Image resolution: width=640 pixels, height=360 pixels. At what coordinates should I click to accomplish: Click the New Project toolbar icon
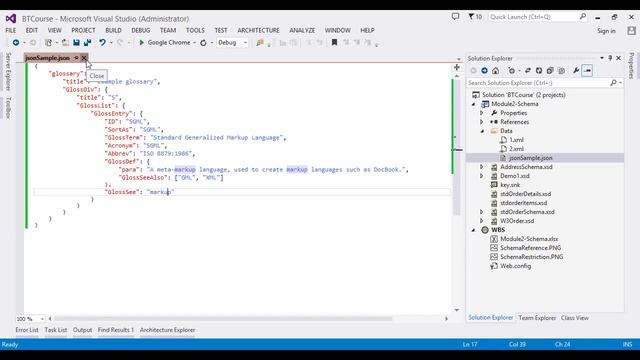pos(48,42)
